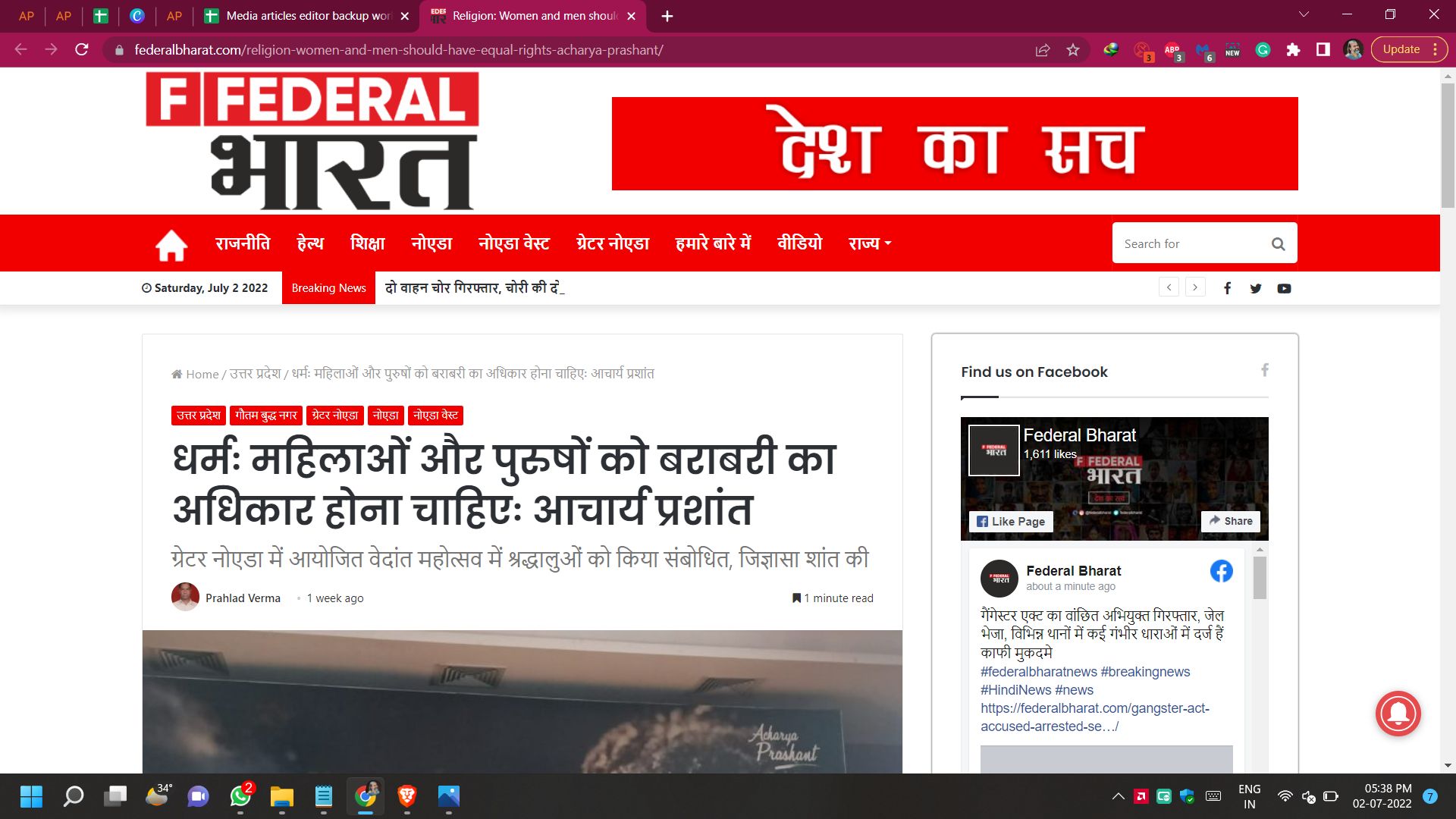Open the YouTube channel icon

(x=1284, y=288)
